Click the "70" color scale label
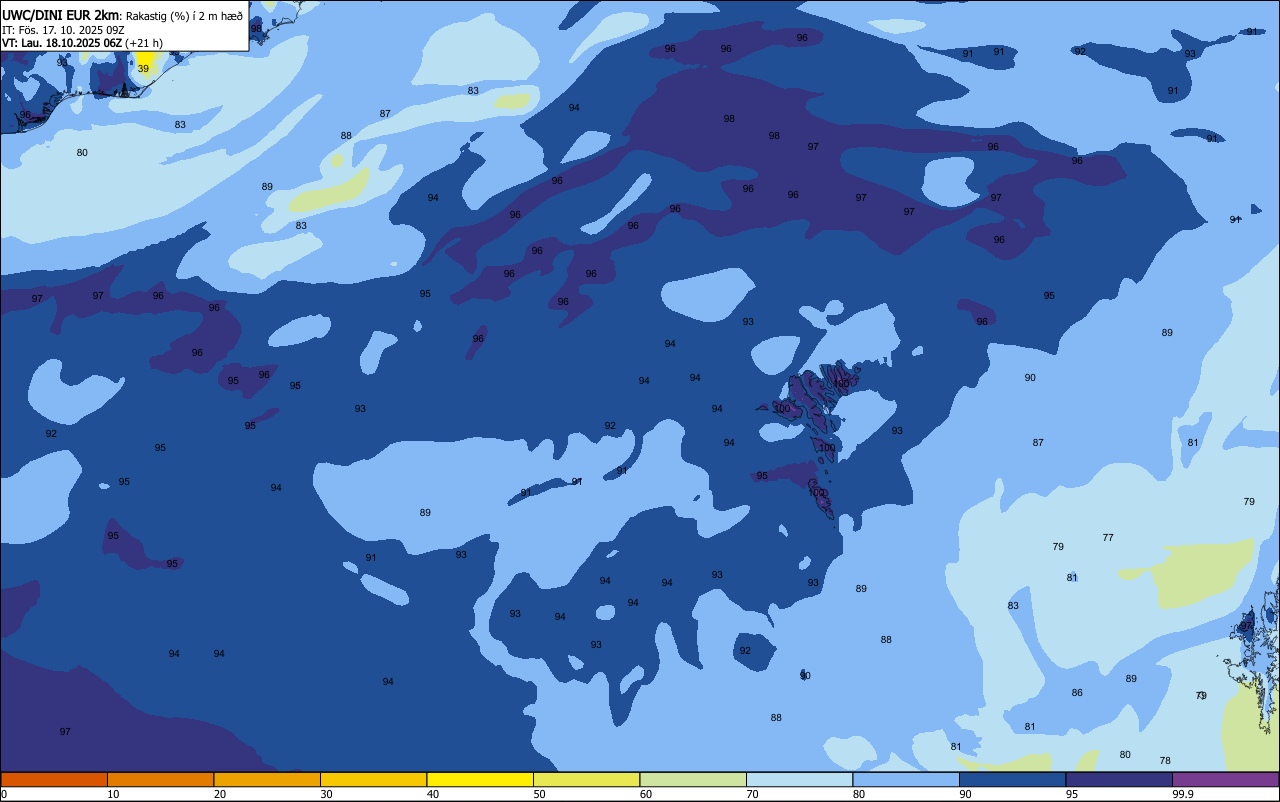This screenshot has height=802, width=1280. 752,794
